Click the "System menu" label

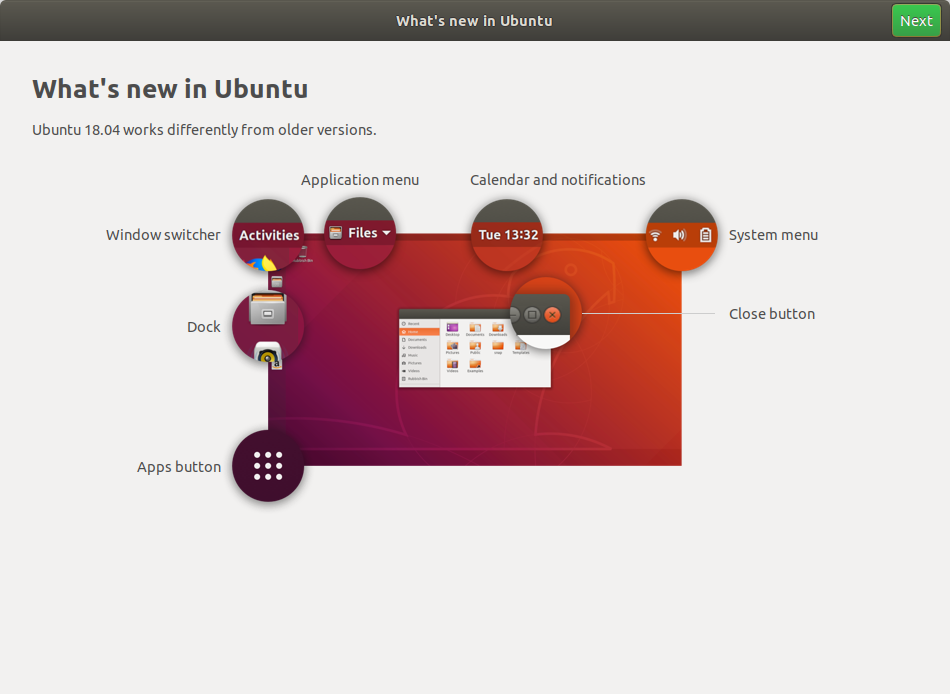773,235
